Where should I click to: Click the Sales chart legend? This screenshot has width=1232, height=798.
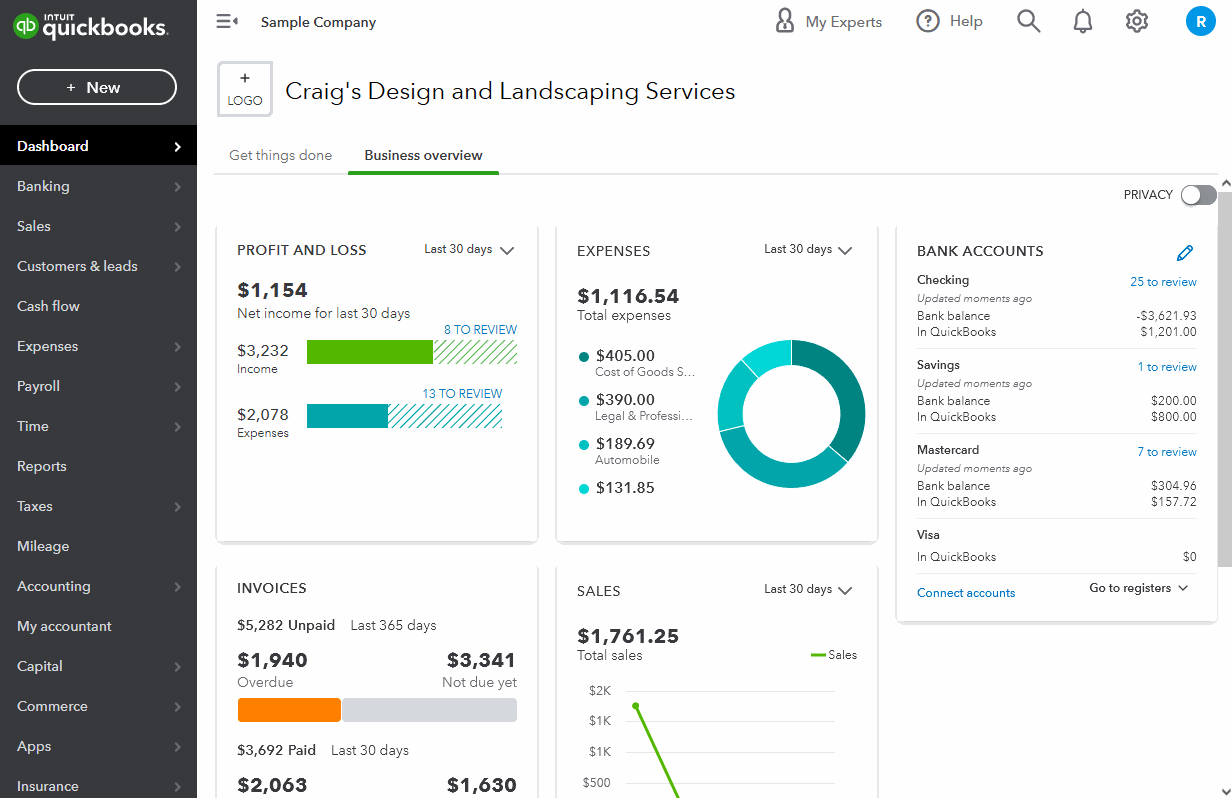tap(834, 655)
